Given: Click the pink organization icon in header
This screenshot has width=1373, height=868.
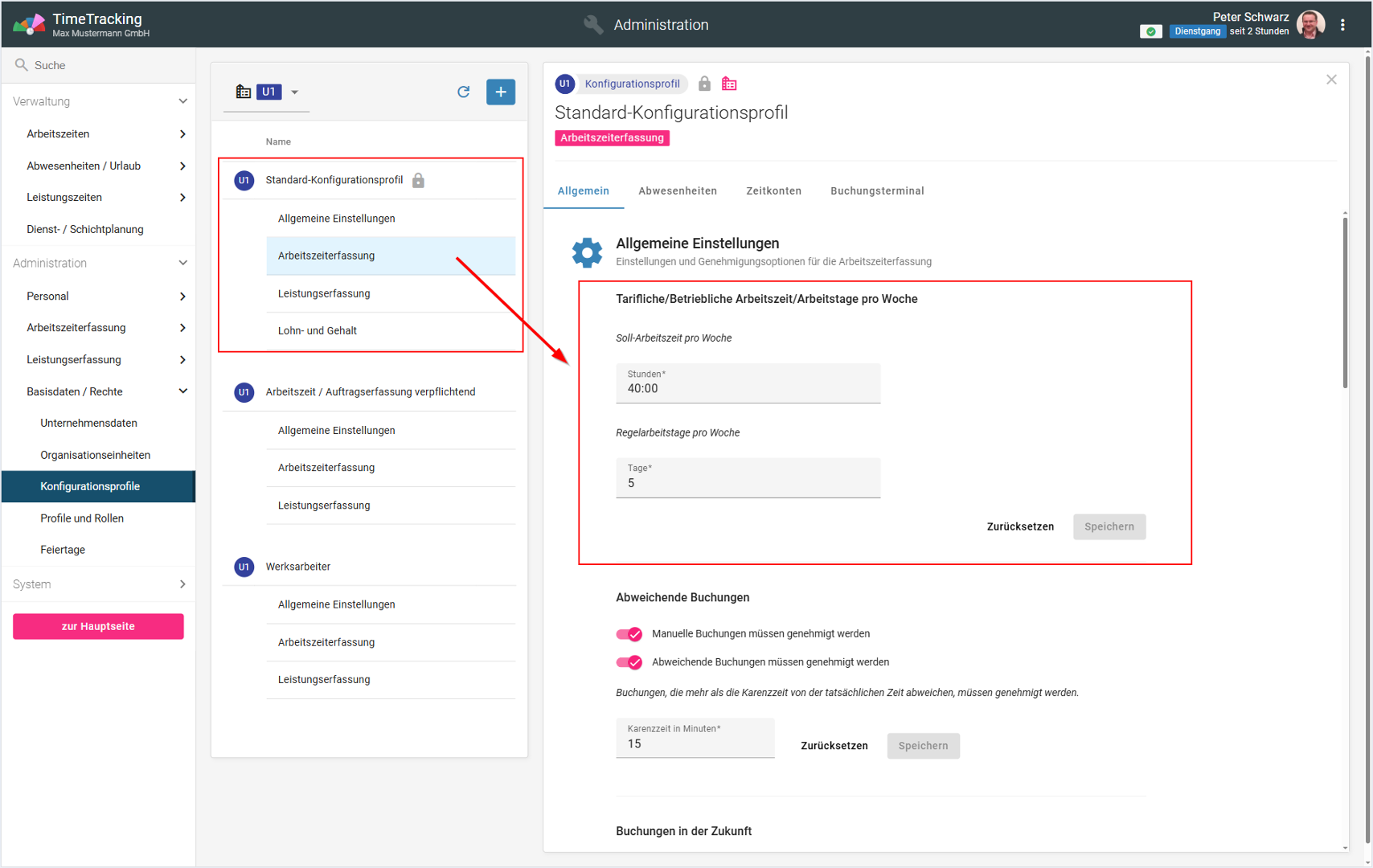Looking at the screenshot, I should 729,84.
